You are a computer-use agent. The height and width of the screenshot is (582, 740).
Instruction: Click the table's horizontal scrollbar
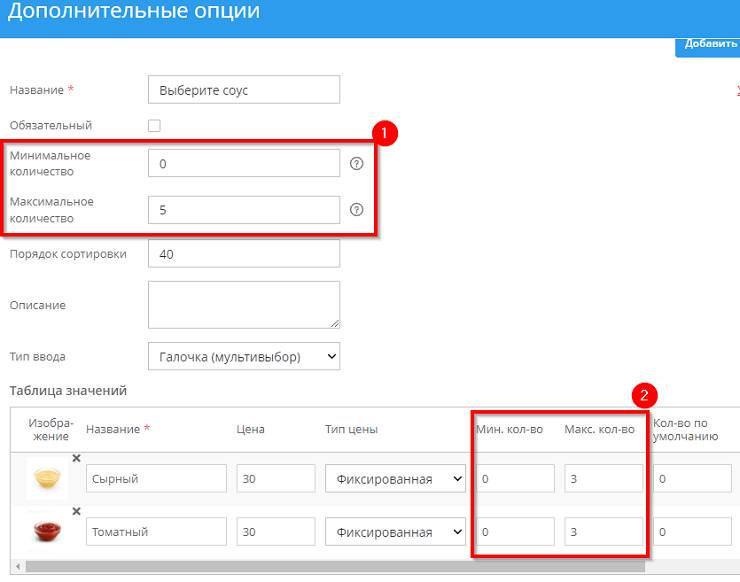300,567
